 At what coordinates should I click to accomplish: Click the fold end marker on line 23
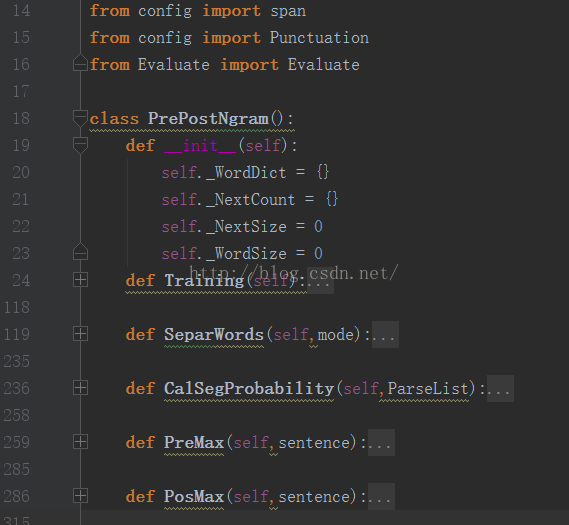(x=80, y=251)
